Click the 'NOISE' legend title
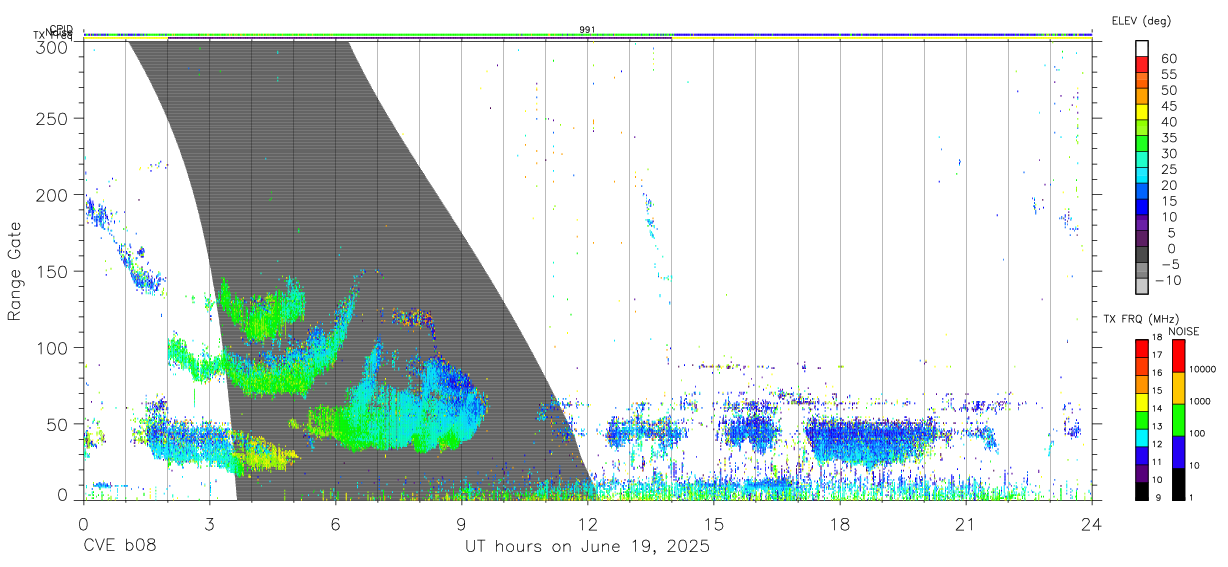Viewport: 1228px width, 567px height. pos(1183,330)
